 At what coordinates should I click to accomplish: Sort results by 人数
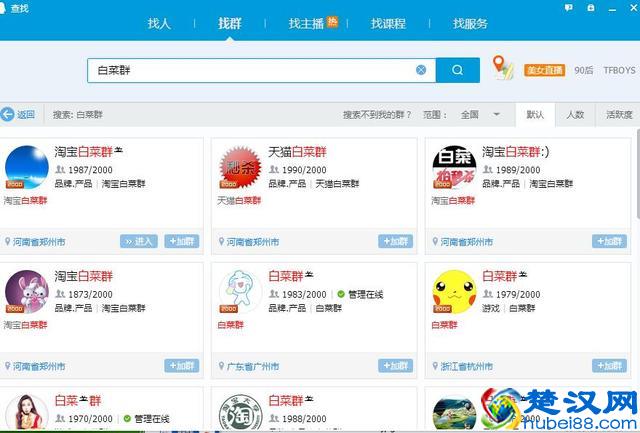(x=575, y=115)
